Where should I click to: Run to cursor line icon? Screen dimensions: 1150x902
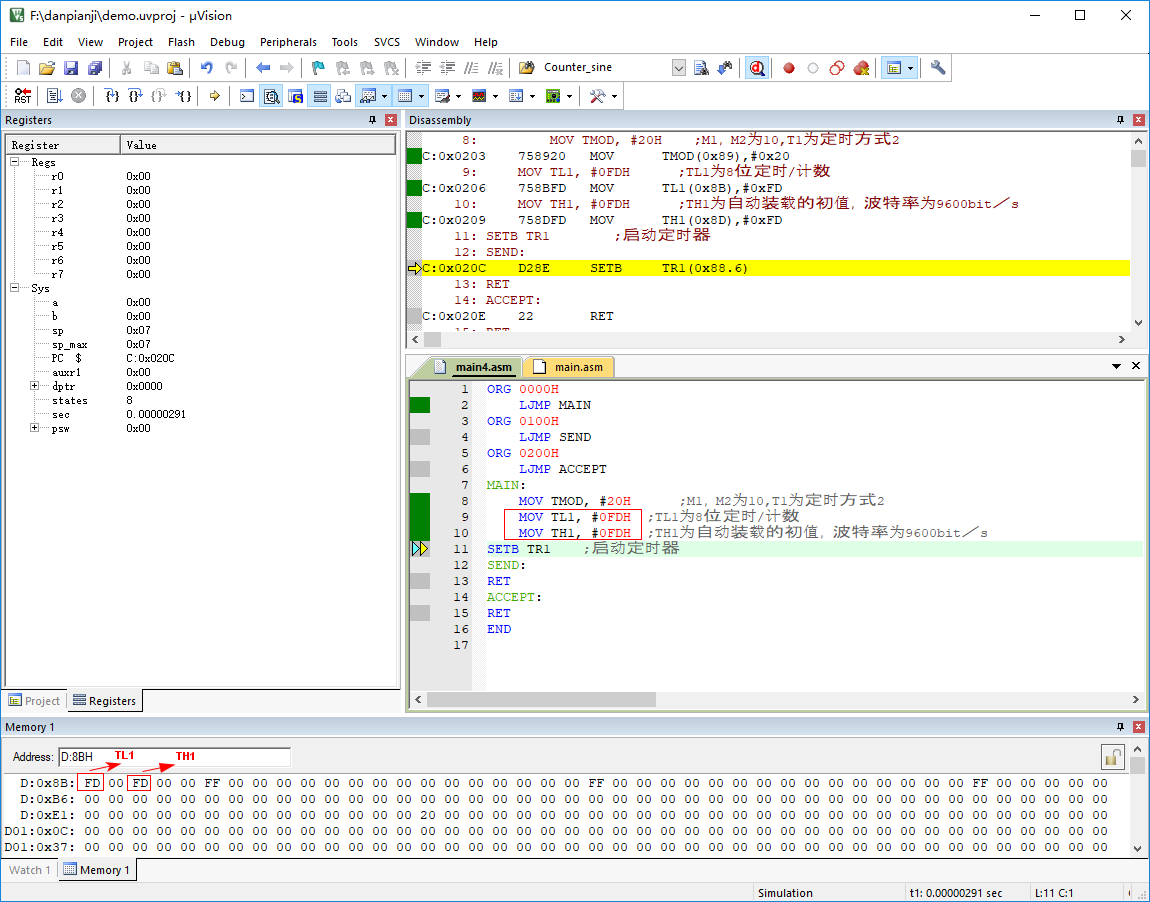point(183,96)
